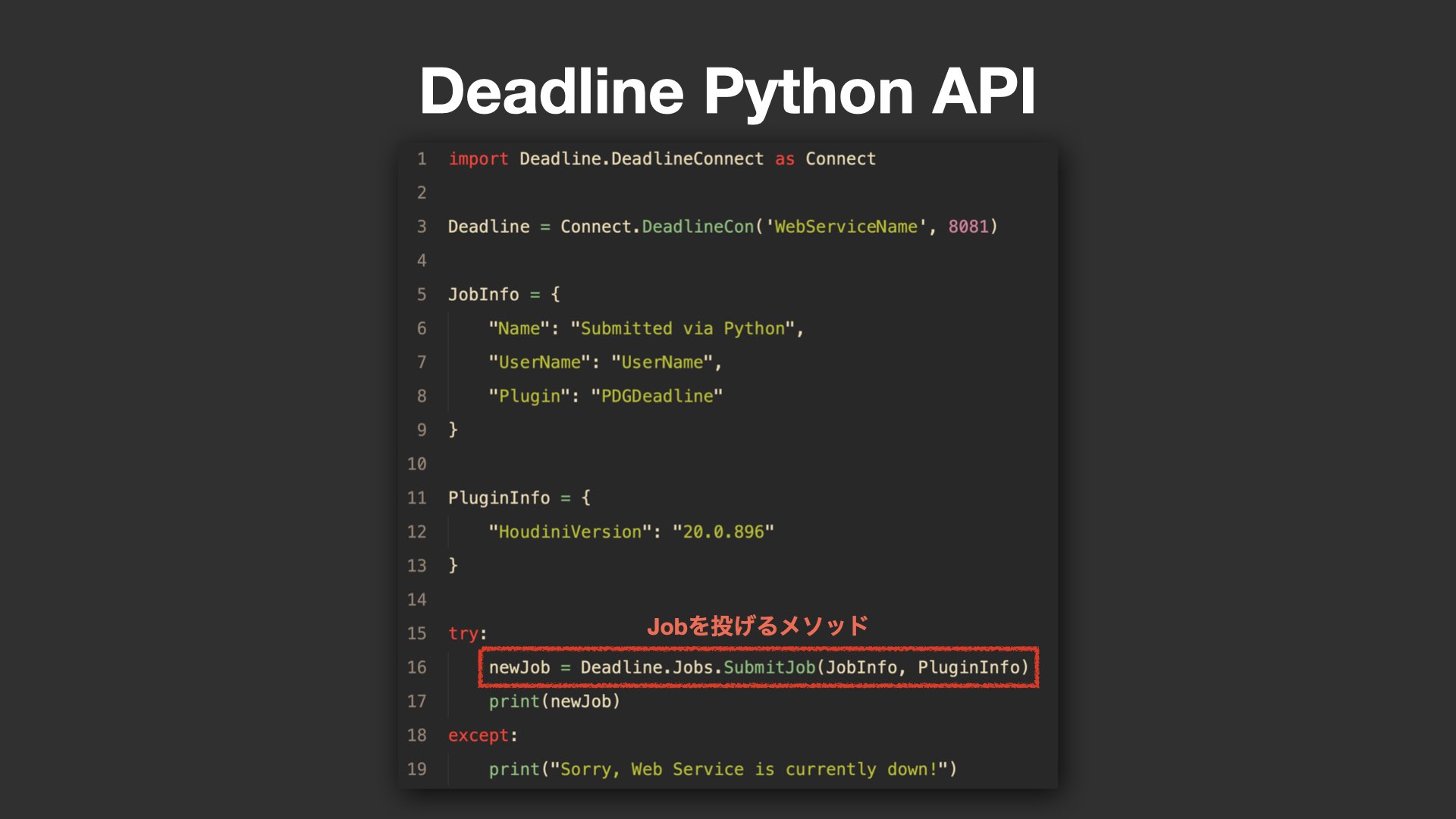Click the "UserName" key on line 7
1456x819 pixels.
539,362
